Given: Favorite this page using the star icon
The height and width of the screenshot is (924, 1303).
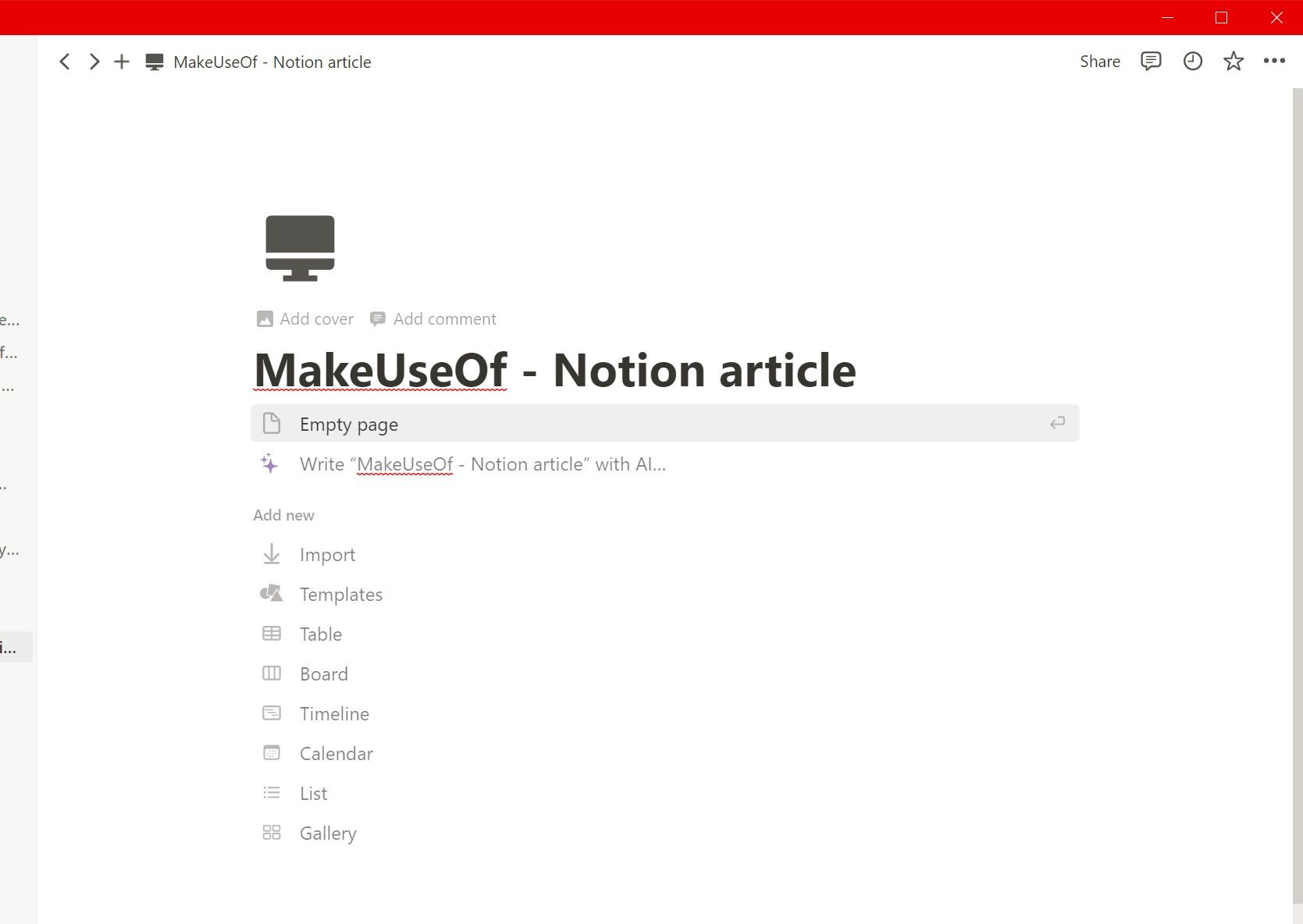Looking at the screenshot, I should pos(1234,61).
